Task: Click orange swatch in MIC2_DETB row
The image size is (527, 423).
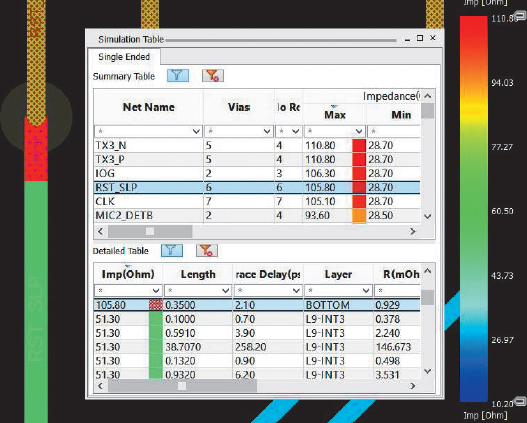Action: point(359,216)
